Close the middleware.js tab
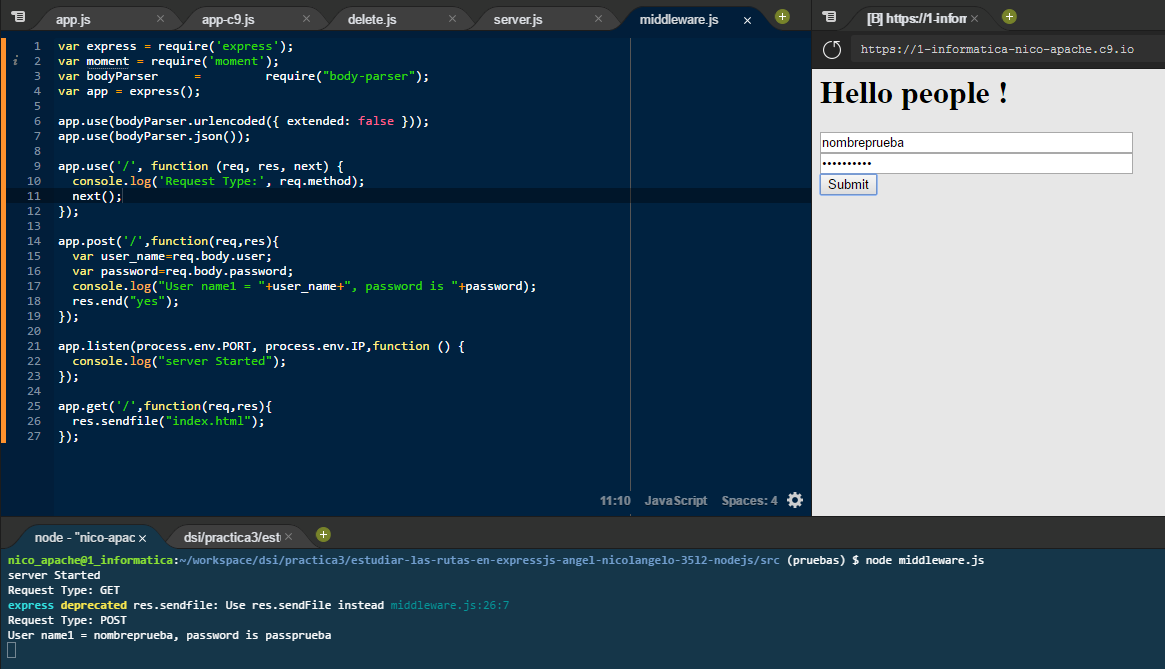Viewport: 1165px width, 669px height. [747, 20]
